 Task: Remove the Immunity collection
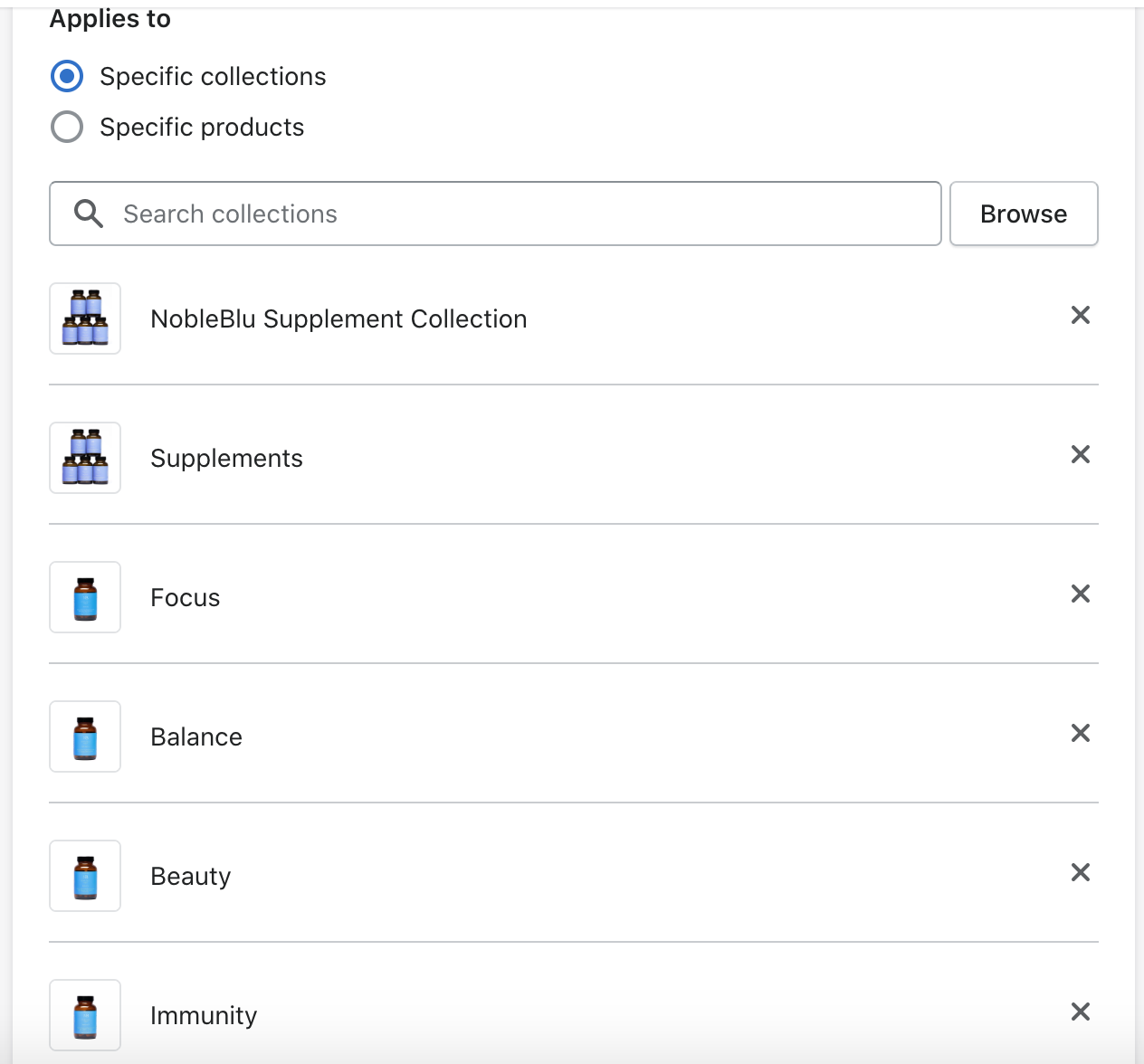(x=1080, y=1012)
